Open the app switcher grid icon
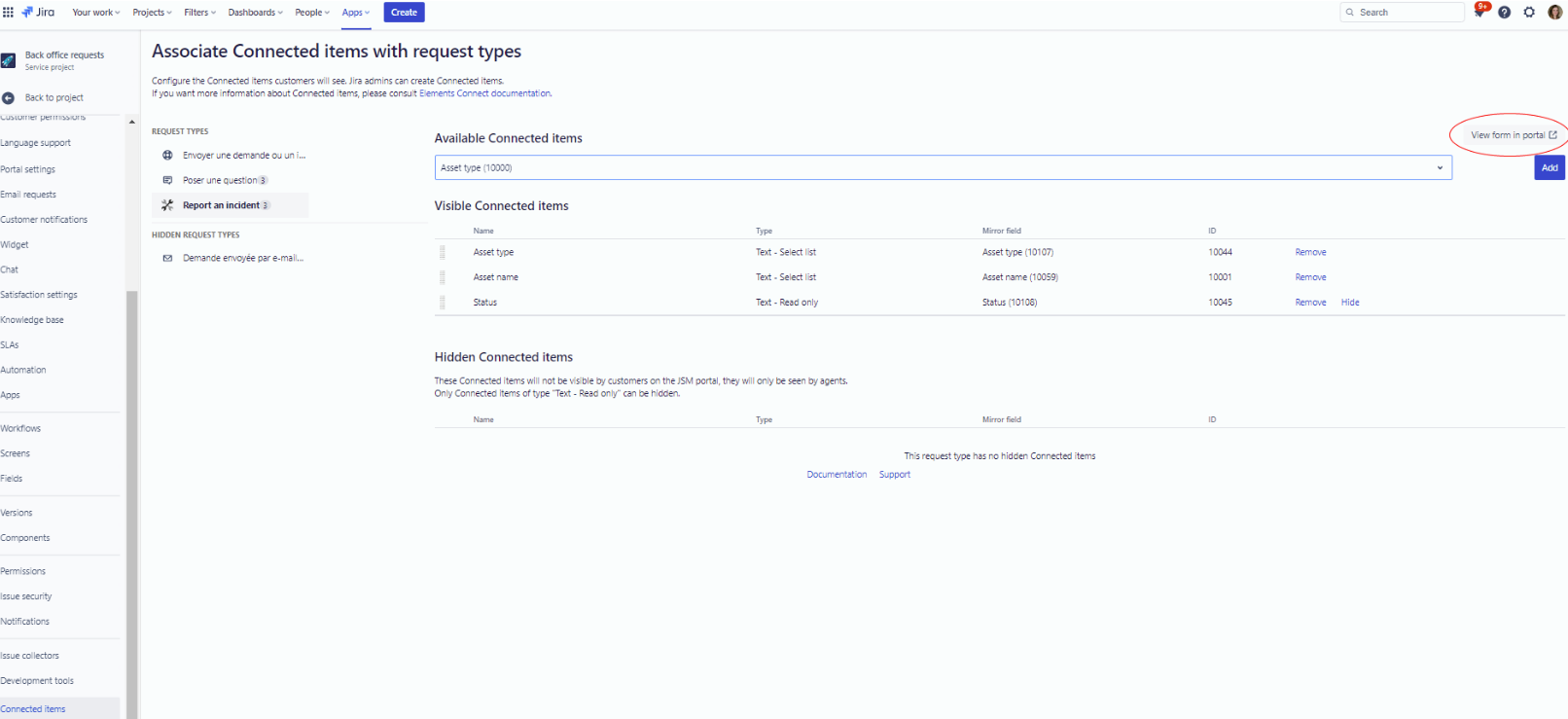Screen dimensions: 1568x719 8,13
